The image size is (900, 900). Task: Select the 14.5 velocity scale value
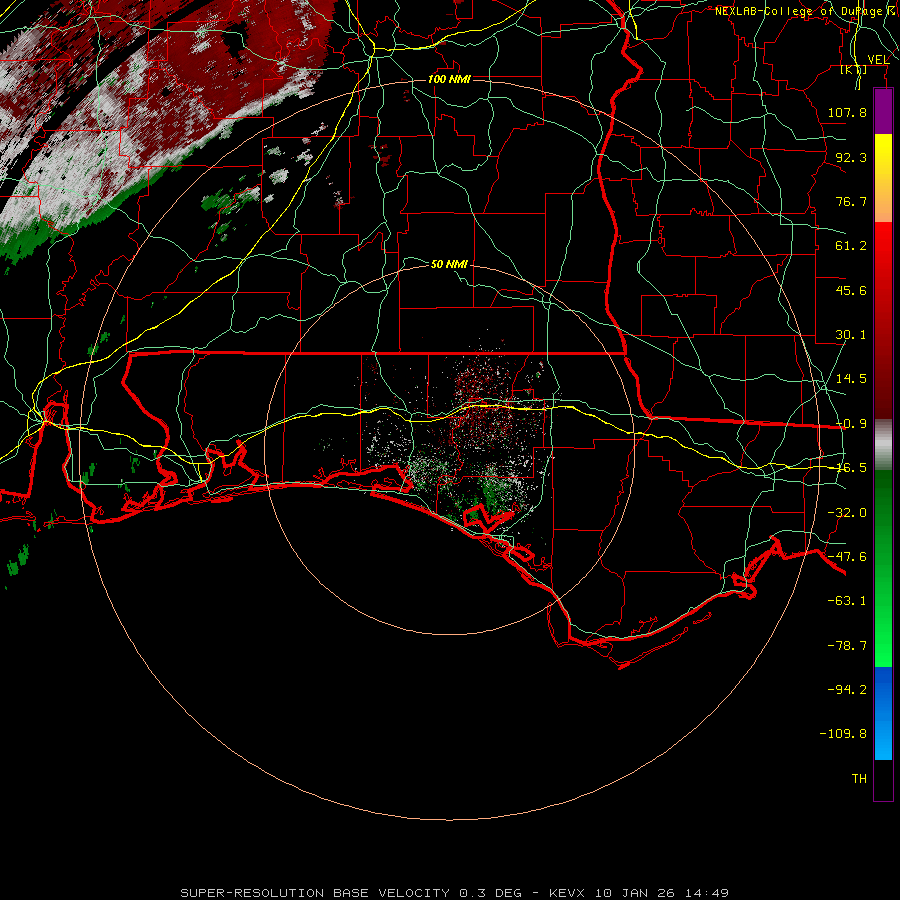[851, 379]
